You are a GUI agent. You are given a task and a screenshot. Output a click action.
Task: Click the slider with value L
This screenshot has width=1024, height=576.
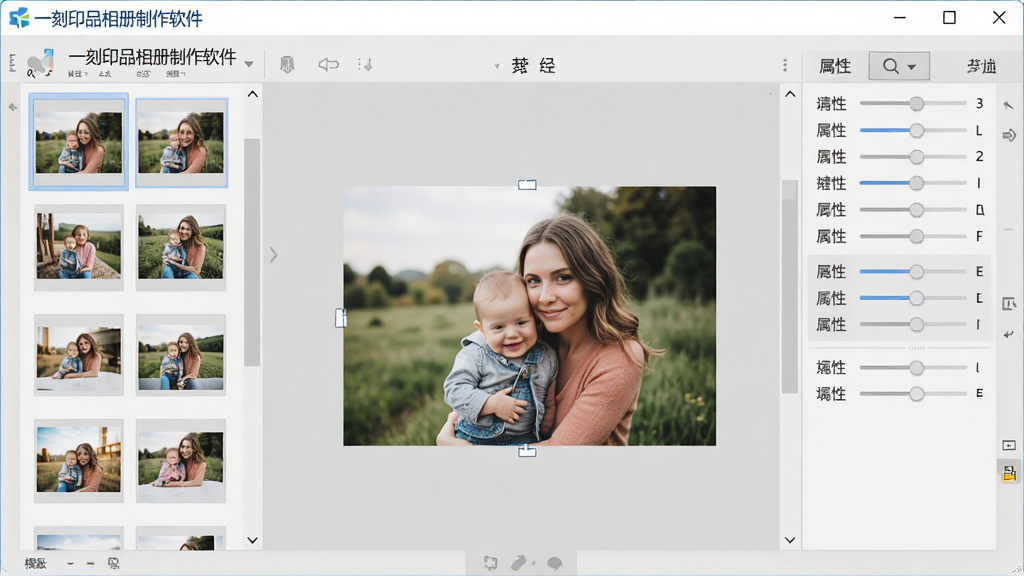(x=913, y=130)
